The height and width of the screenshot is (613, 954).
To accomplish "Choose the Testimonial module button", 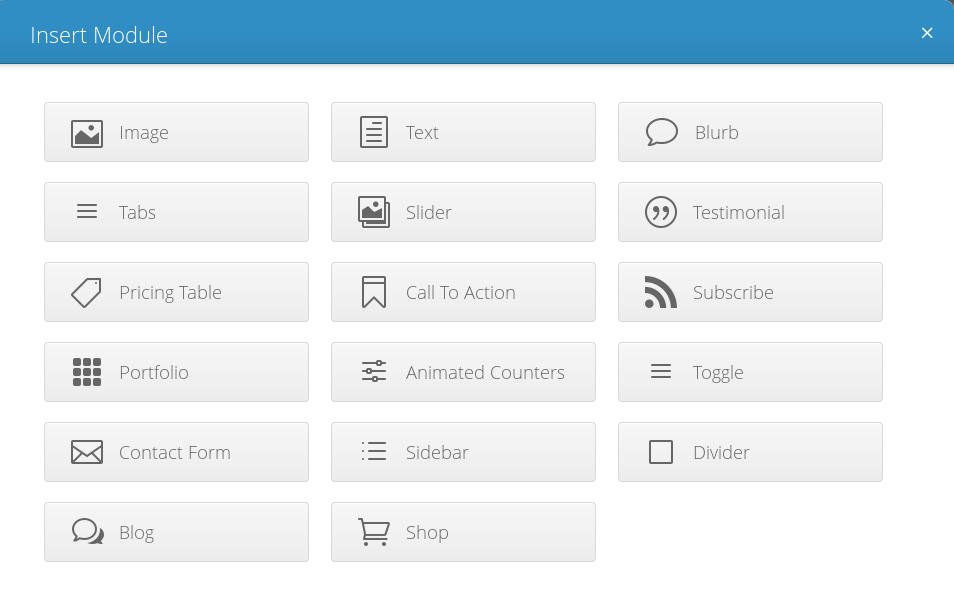I will 750,212.
